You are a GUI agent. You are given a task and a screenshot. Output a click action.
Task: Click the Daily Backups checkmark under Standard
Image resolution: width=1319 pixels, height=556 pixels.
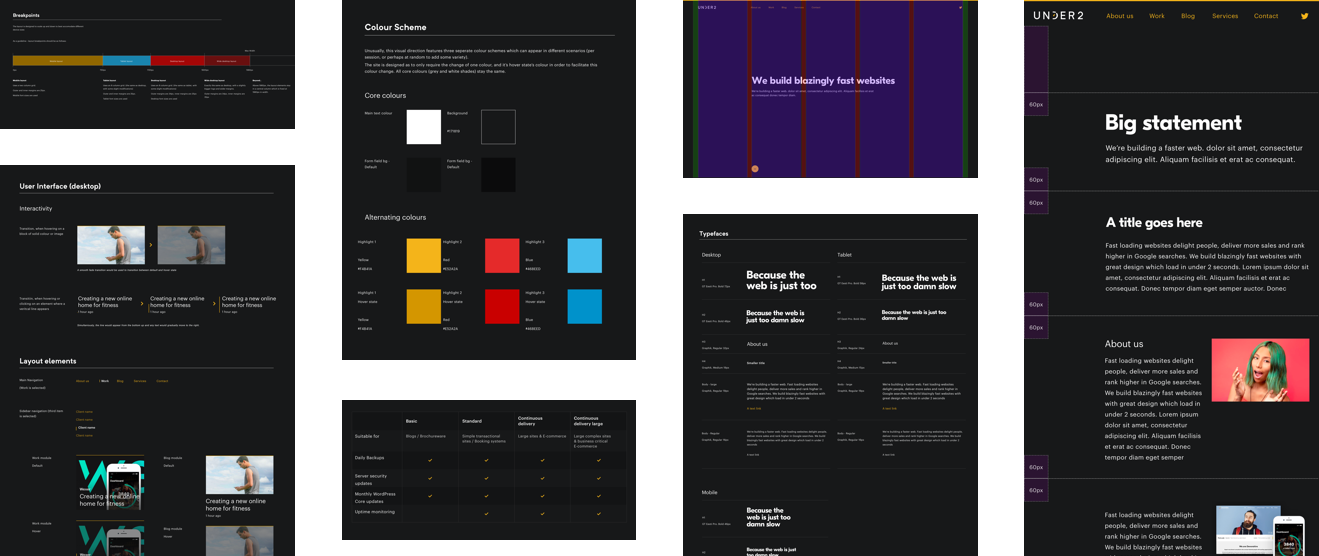click(x=486, y=460)
